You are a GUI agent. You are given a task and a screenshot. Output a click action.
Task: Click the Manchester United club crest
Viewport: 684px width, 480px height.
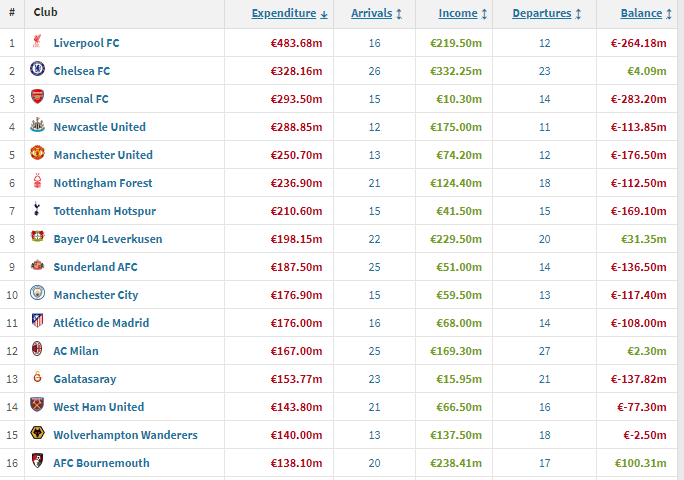point(37,155)
